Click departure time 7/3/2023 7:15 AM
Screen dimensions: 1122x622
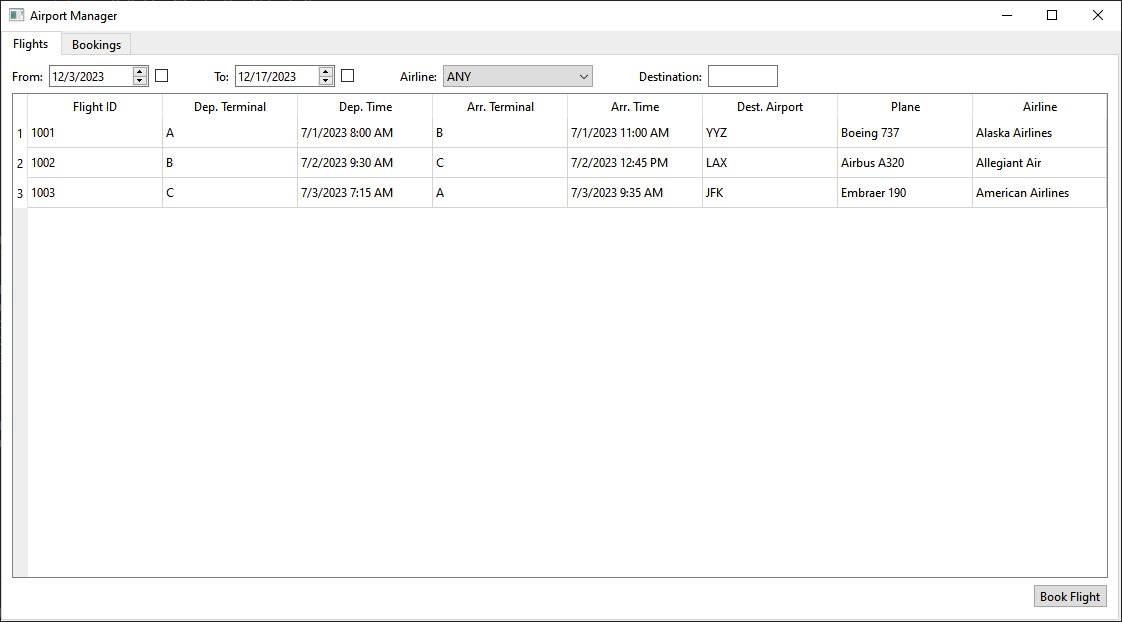365,193
